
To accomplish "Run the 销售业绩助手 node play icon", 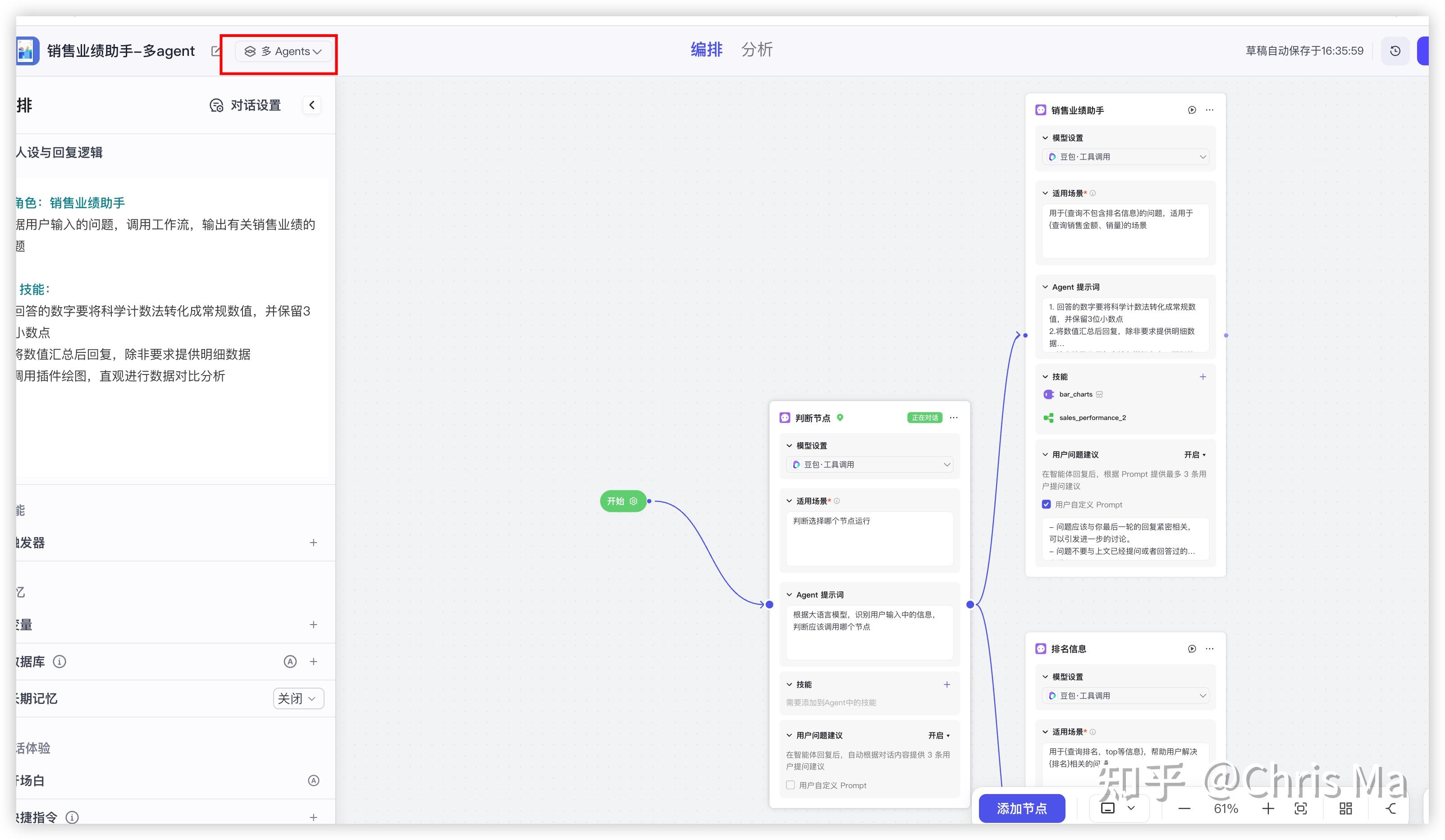I will [x=1192, y=110].
